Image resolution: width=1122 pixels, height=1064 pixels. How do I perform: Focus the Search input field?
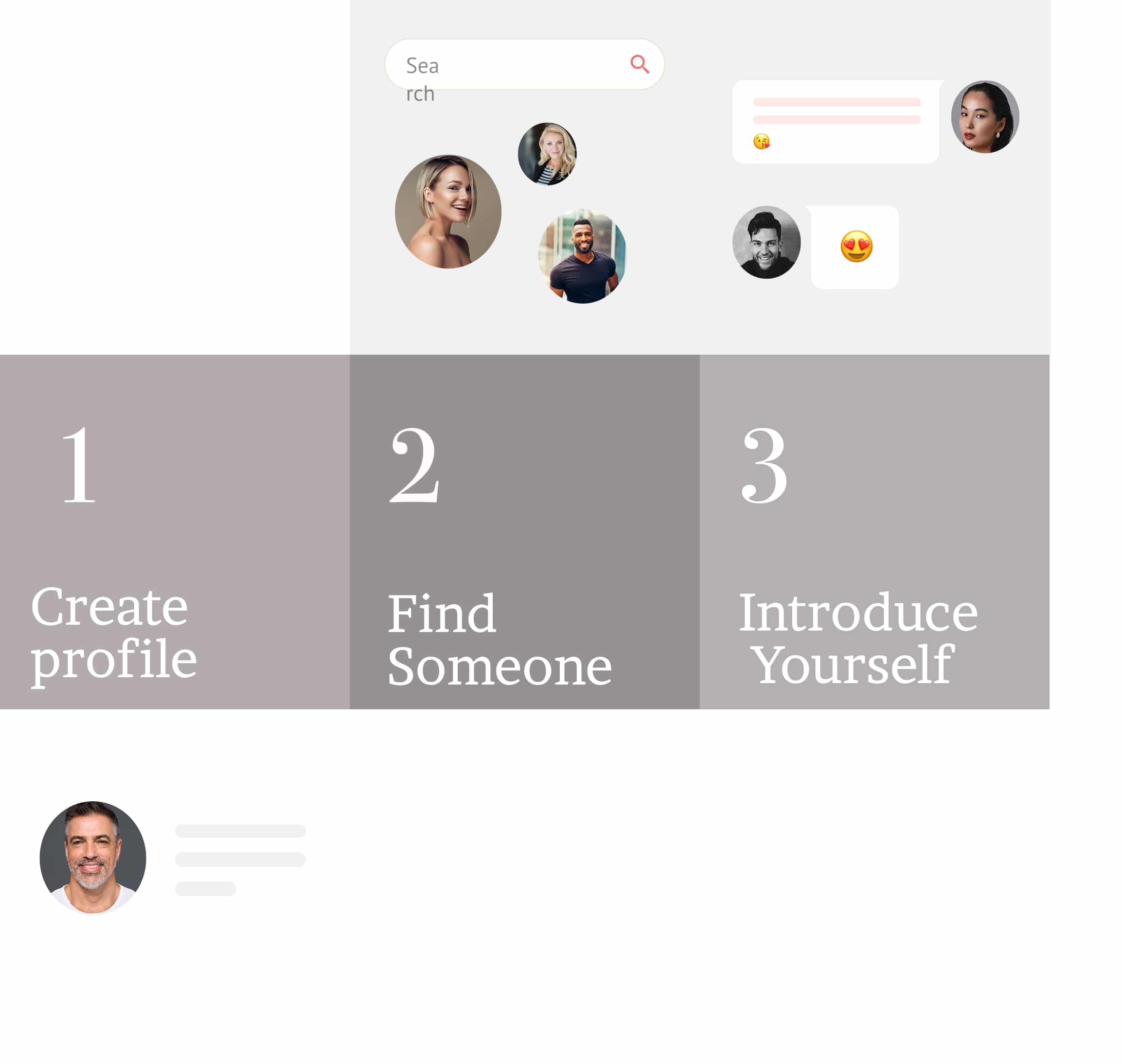(x=510, y=65)
